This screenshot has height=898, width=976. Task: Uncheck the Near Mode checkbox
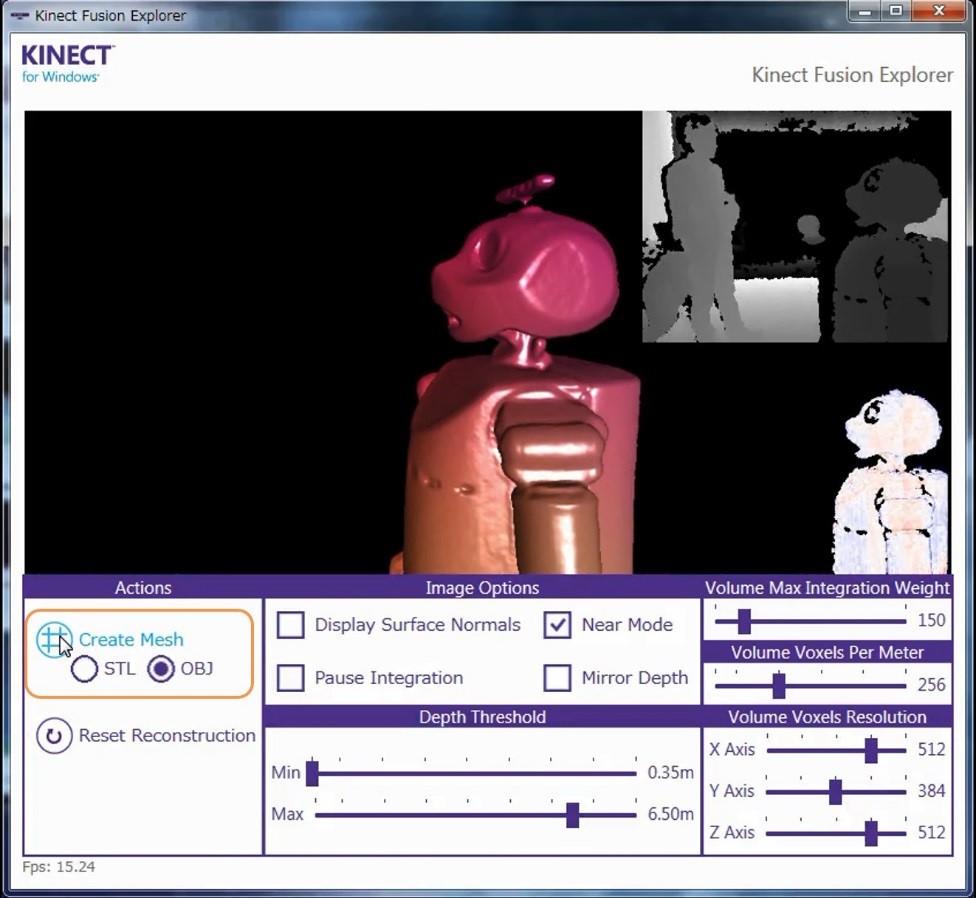[x=557, y=625]
